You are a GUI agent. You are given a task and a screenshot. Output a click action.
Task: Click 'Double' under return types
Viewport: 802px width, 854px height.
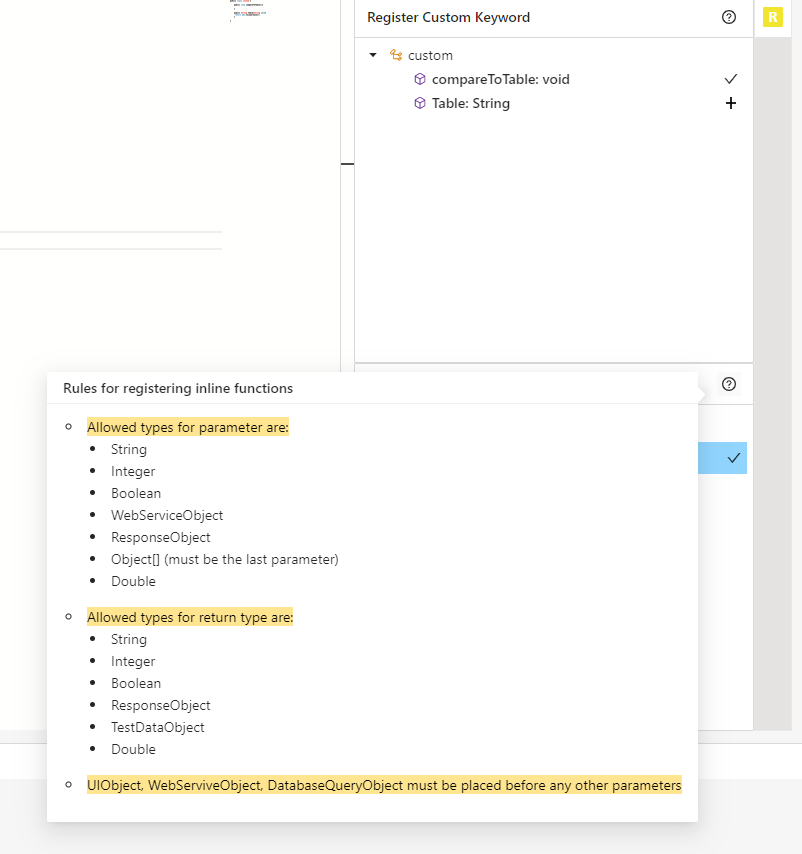133,749
